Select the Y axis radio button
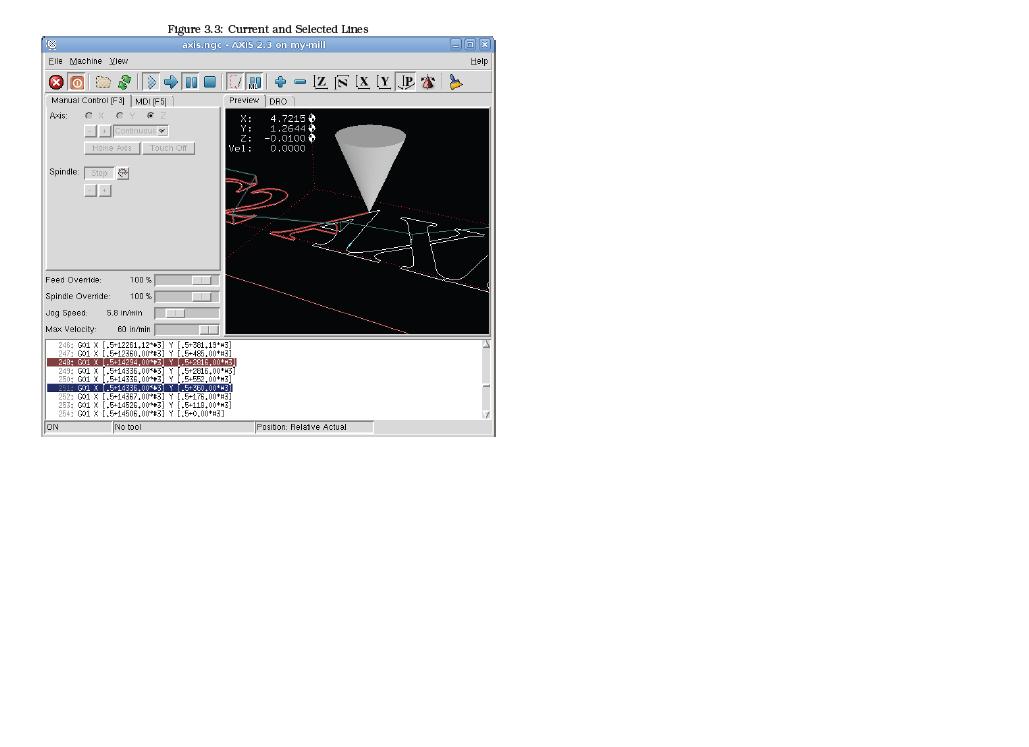This screenshot has height=747, width=1029. [x=119, y=116]
